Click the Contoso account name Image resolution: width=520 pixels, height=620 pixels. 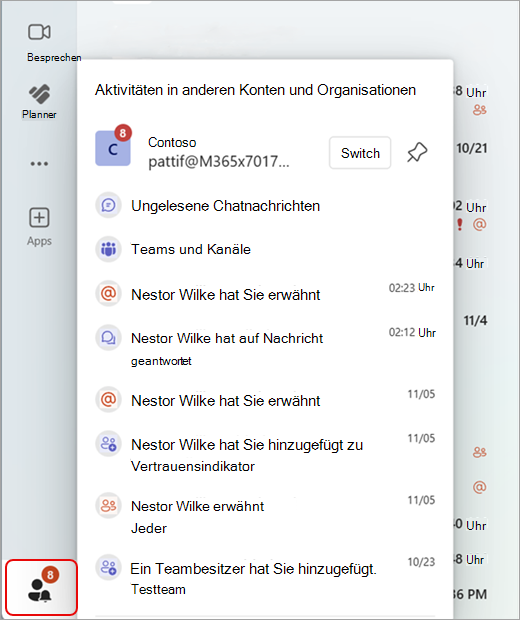[x=172, y=142]
